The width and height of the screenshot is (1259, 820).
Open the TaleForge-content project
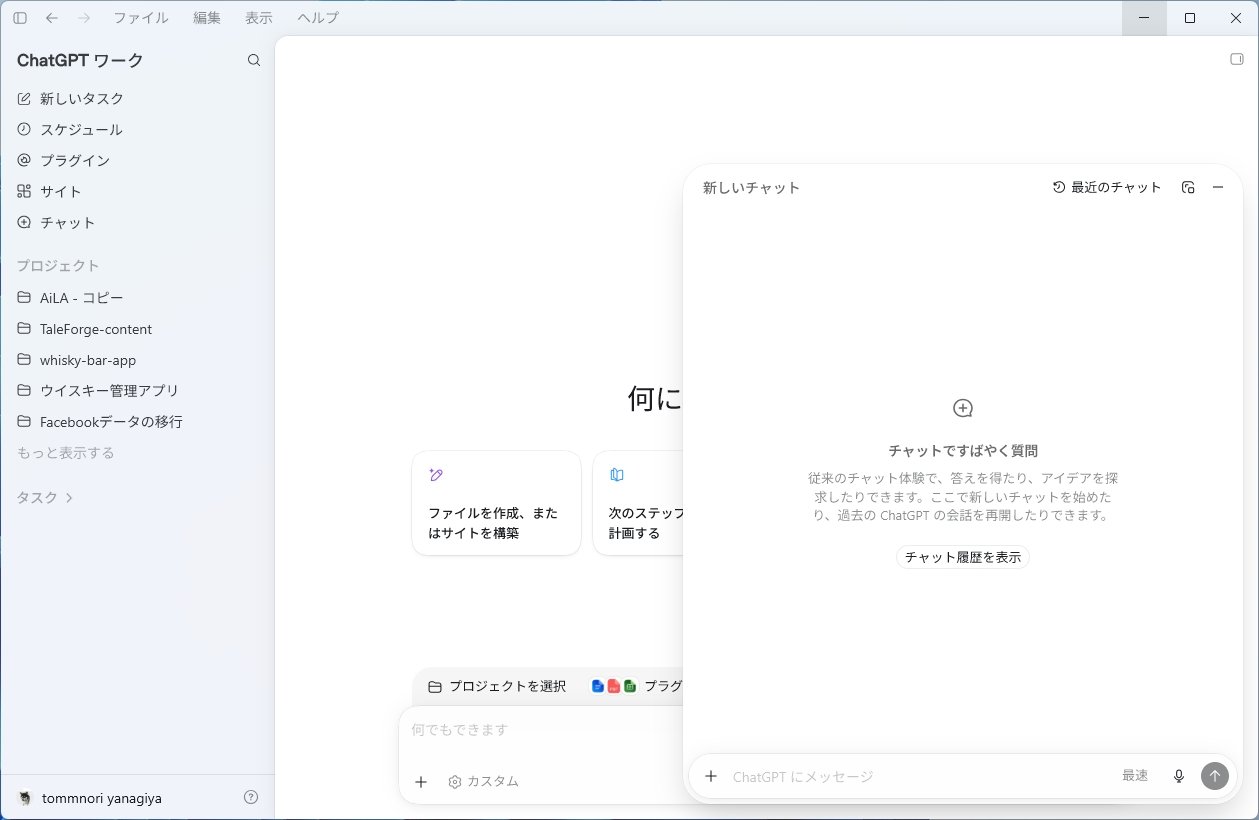pyautogui.click(x=137, y=329)
